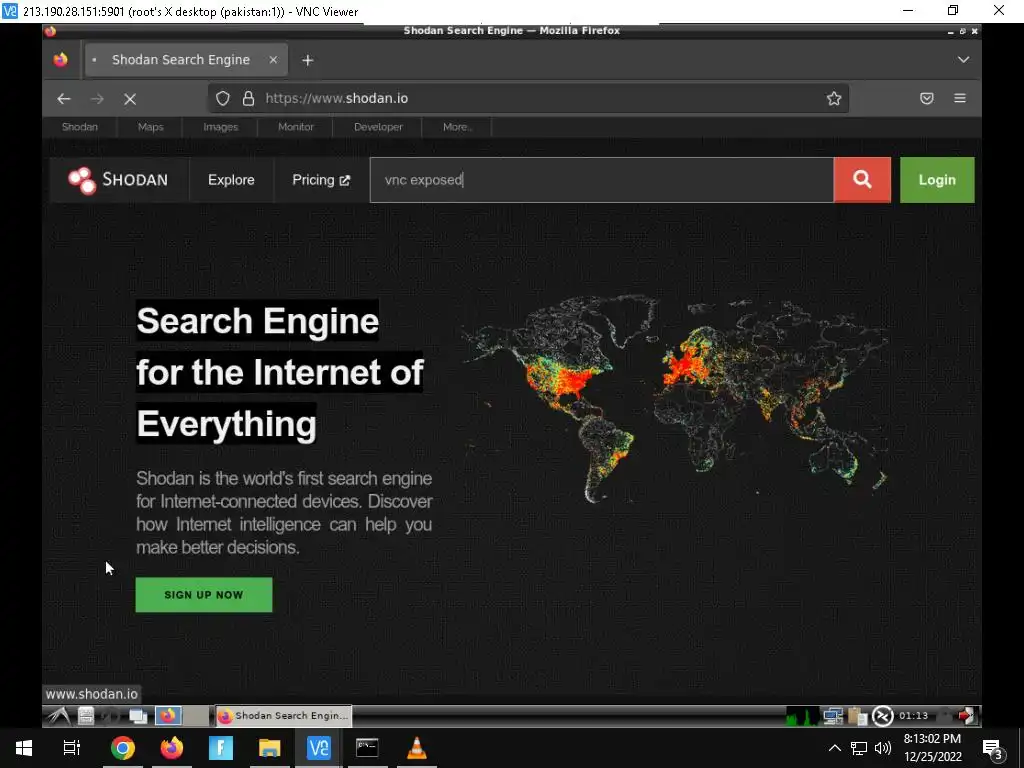Click the Shodan logo in the header
The height and width of the screenshot is (768, 1024).
(x=118, y=180)
